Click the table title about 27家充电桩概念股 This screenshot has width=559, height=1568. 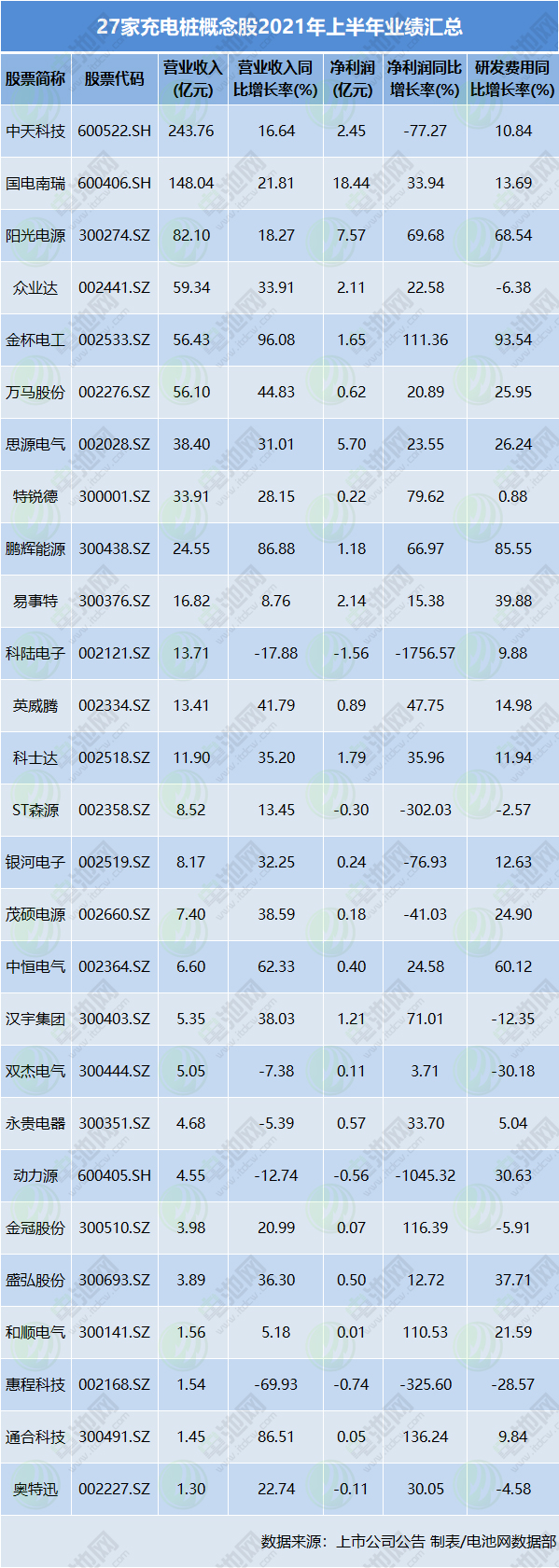279,27
